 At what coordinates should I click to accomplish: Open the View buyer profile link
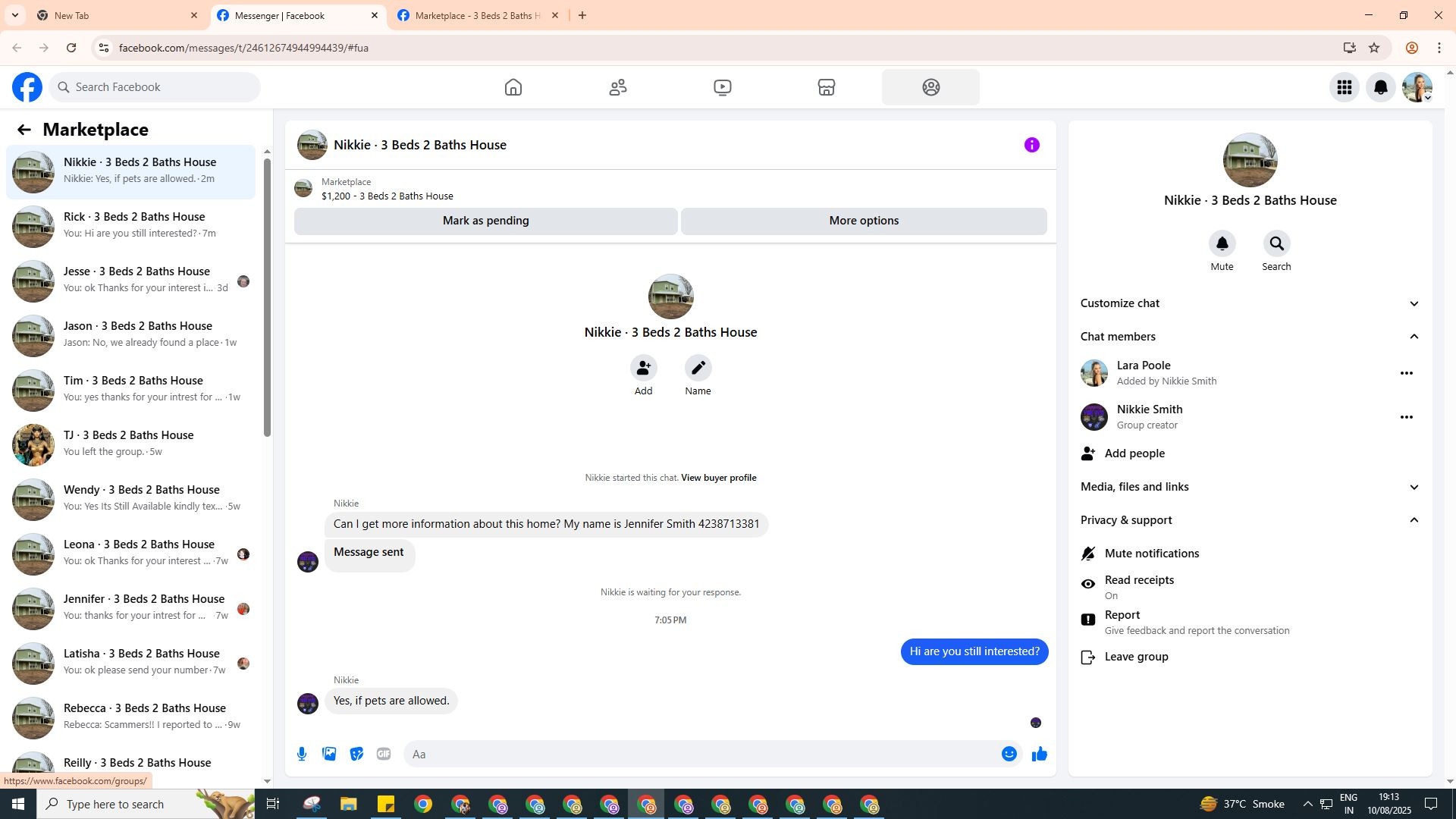[718, 478]
